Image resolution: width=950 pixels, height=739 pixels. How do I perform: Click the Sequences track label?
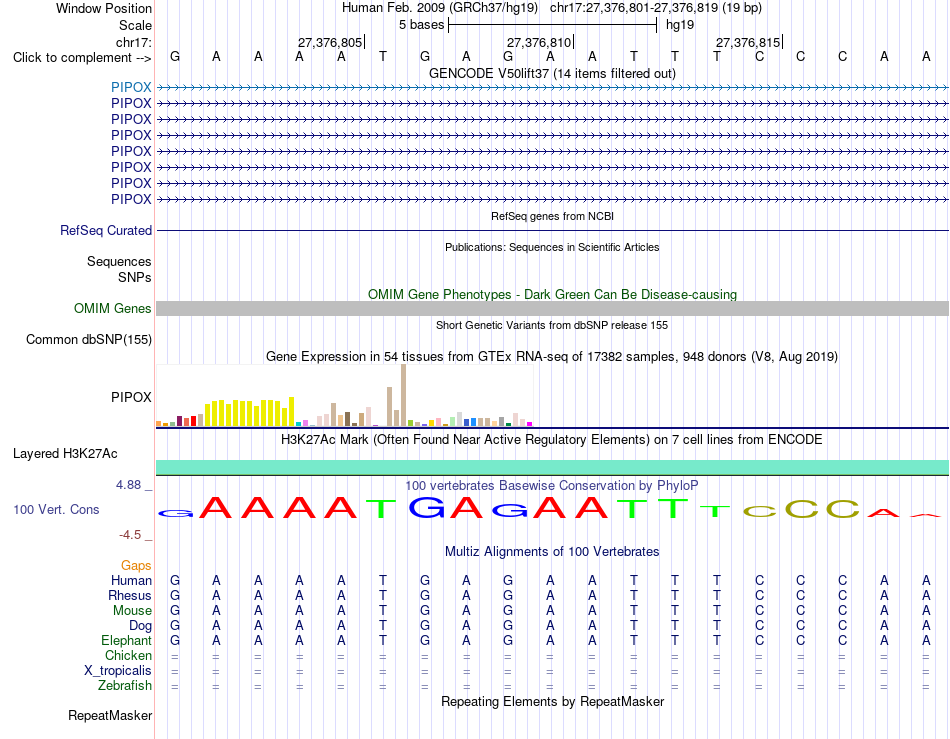point(119,261)
